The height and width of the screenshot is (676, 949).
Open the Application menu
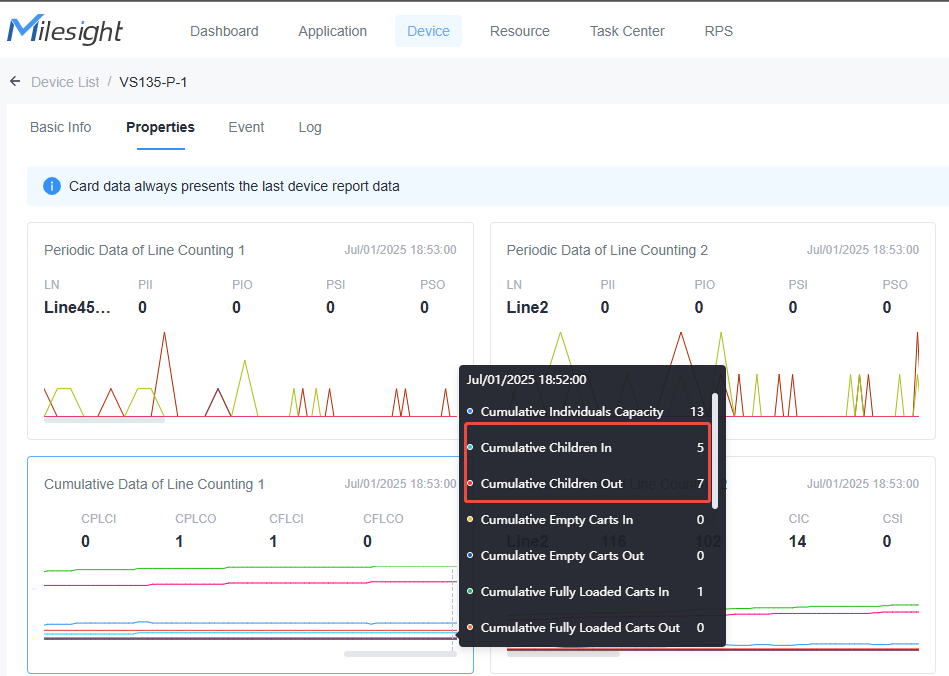click(332, 31)
